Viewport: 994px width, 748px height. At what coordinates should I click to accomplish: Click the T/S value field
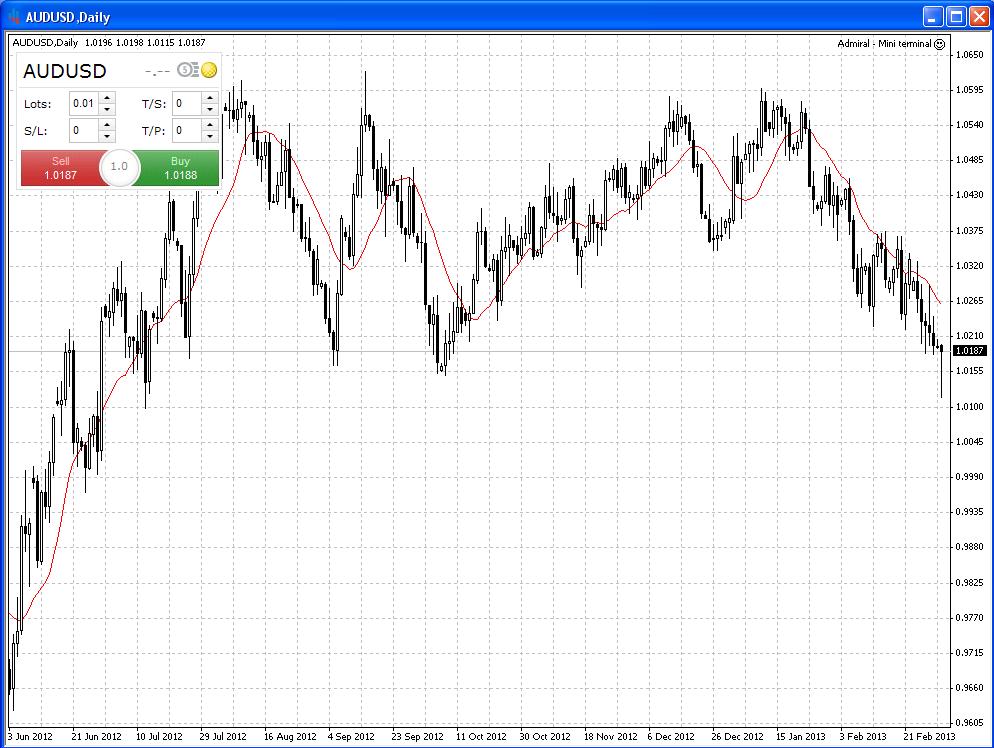[x=187, y=103]
